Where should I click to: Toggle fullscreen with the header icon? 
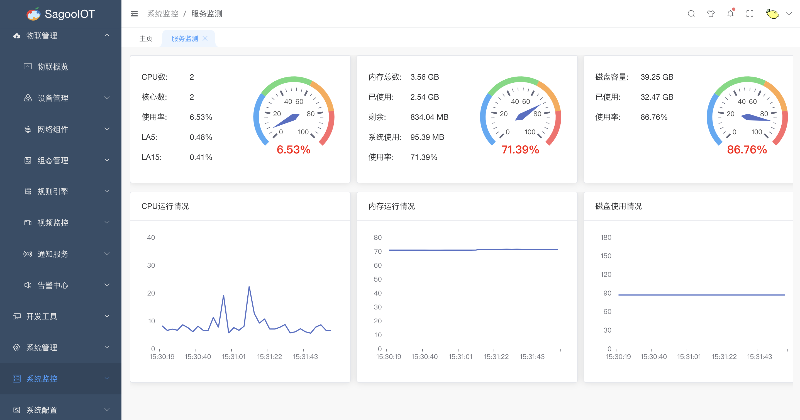coord(749,14)
